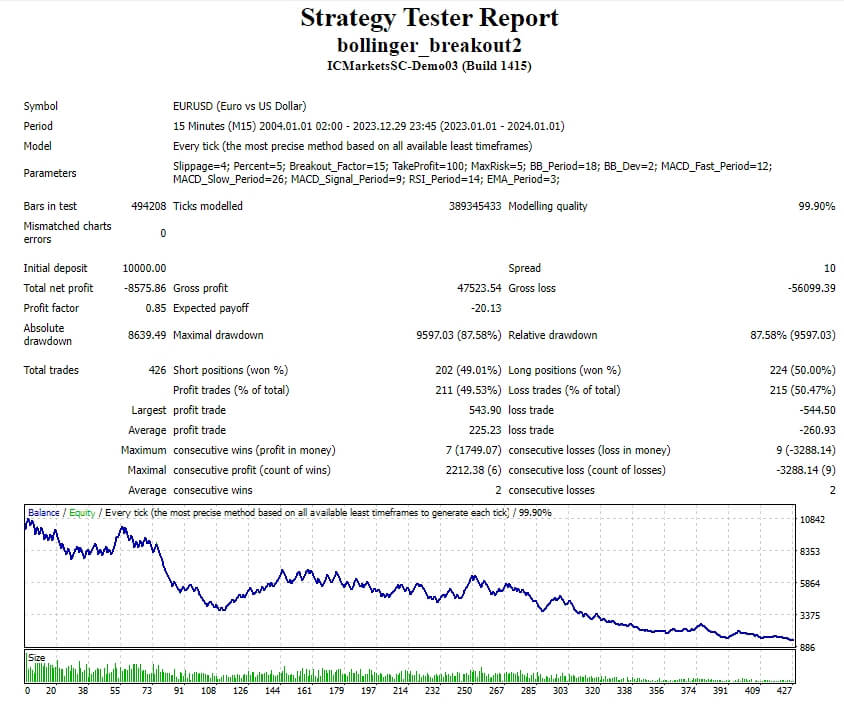Click the 'Balance' legend label on chart
Viewport: 844px width, 704px height.
point(44,512)
